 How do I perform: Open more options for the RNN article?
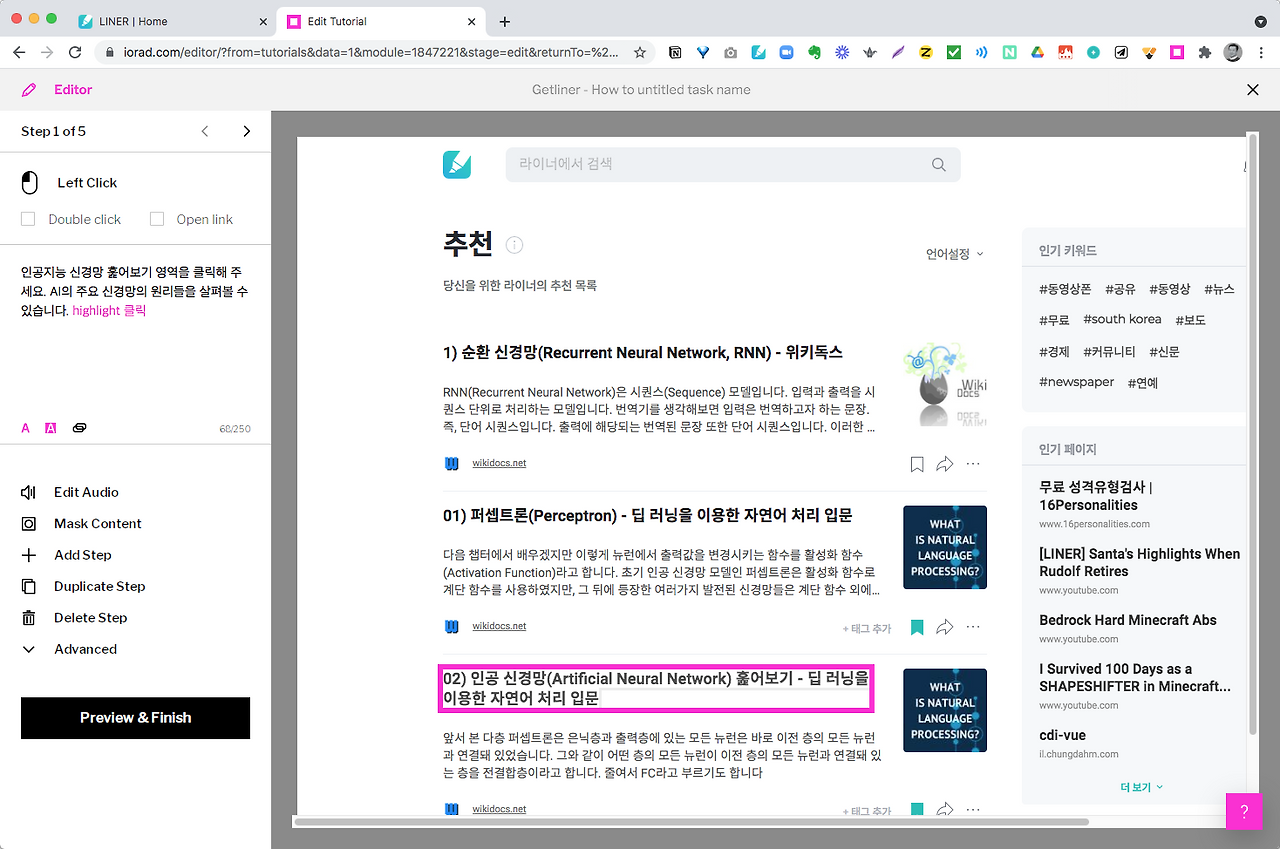coord(973,464)
